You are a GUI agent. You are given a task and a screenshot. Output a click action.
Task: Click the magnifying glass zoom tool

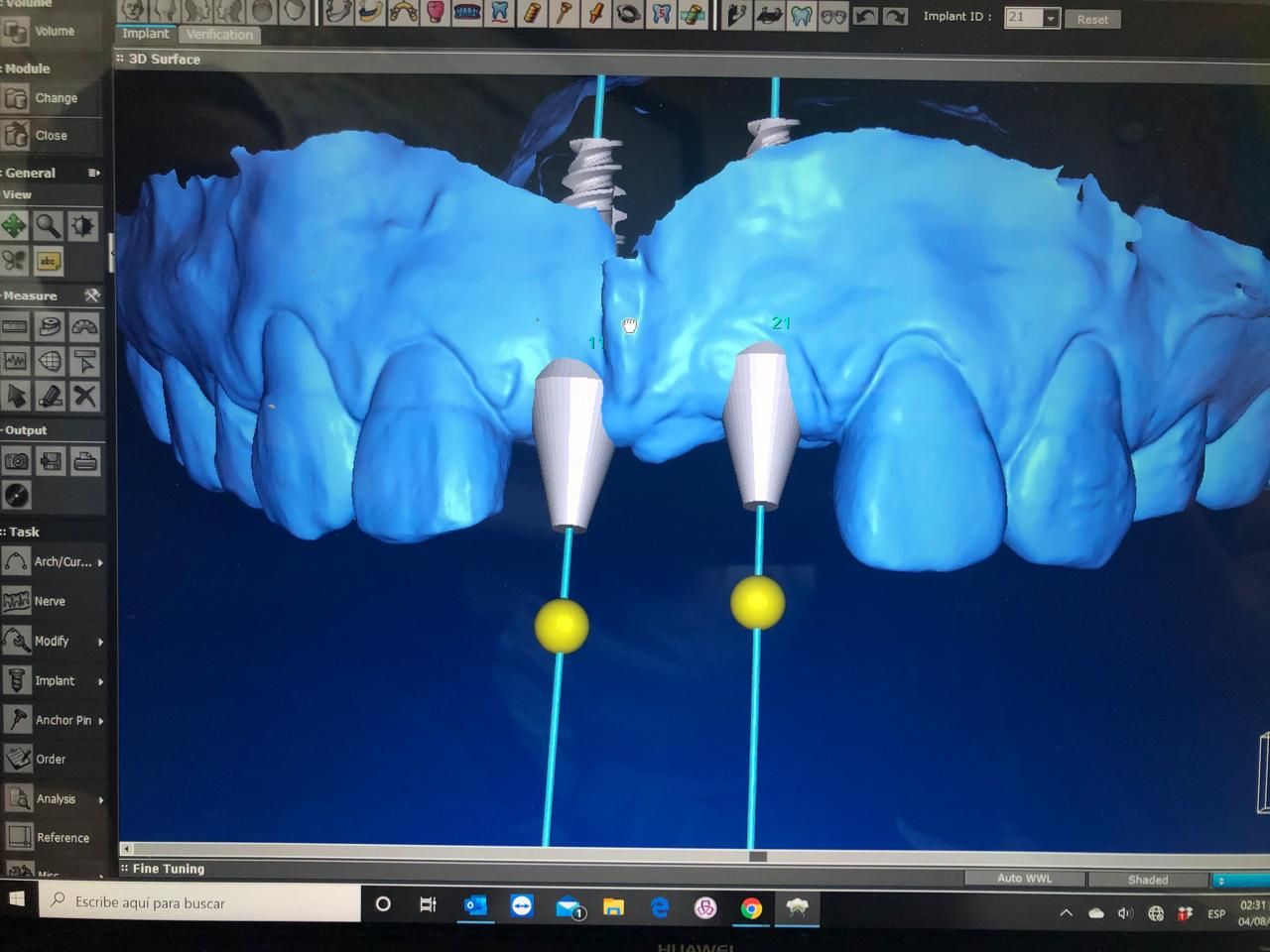pos(48,226)
